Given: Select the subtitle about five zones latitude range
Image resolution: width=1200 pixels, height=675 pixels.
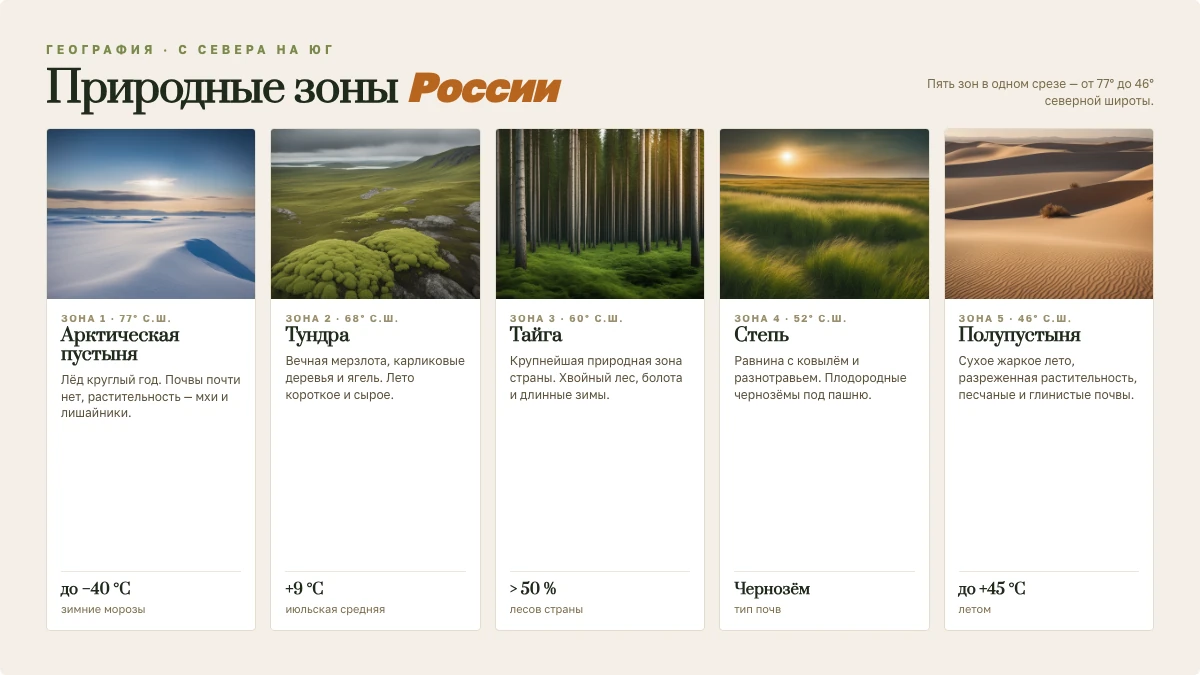Looking at the screenshot, I should (x=1040, y=92).
